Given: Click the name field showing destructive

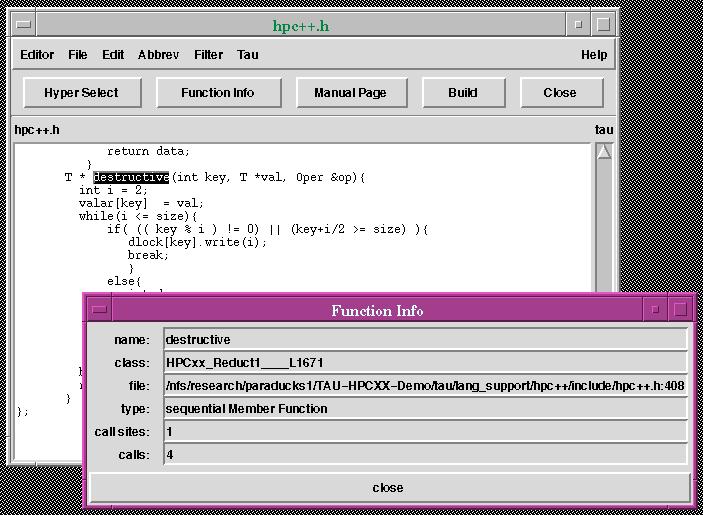Looking at the screenshot, I should [425, 339].
